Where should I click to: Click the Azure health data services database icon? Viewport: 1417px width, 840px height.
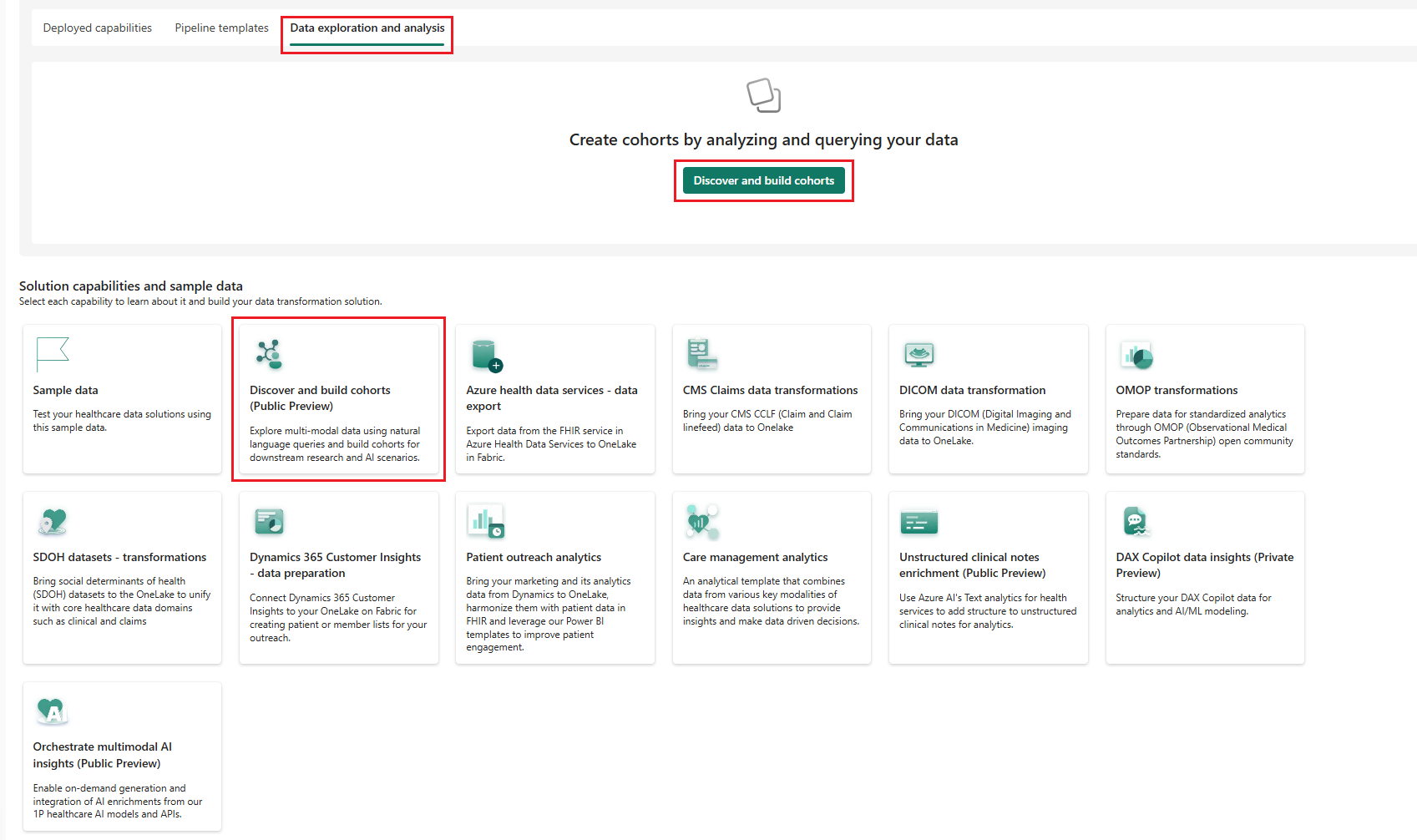click(486, 355)
